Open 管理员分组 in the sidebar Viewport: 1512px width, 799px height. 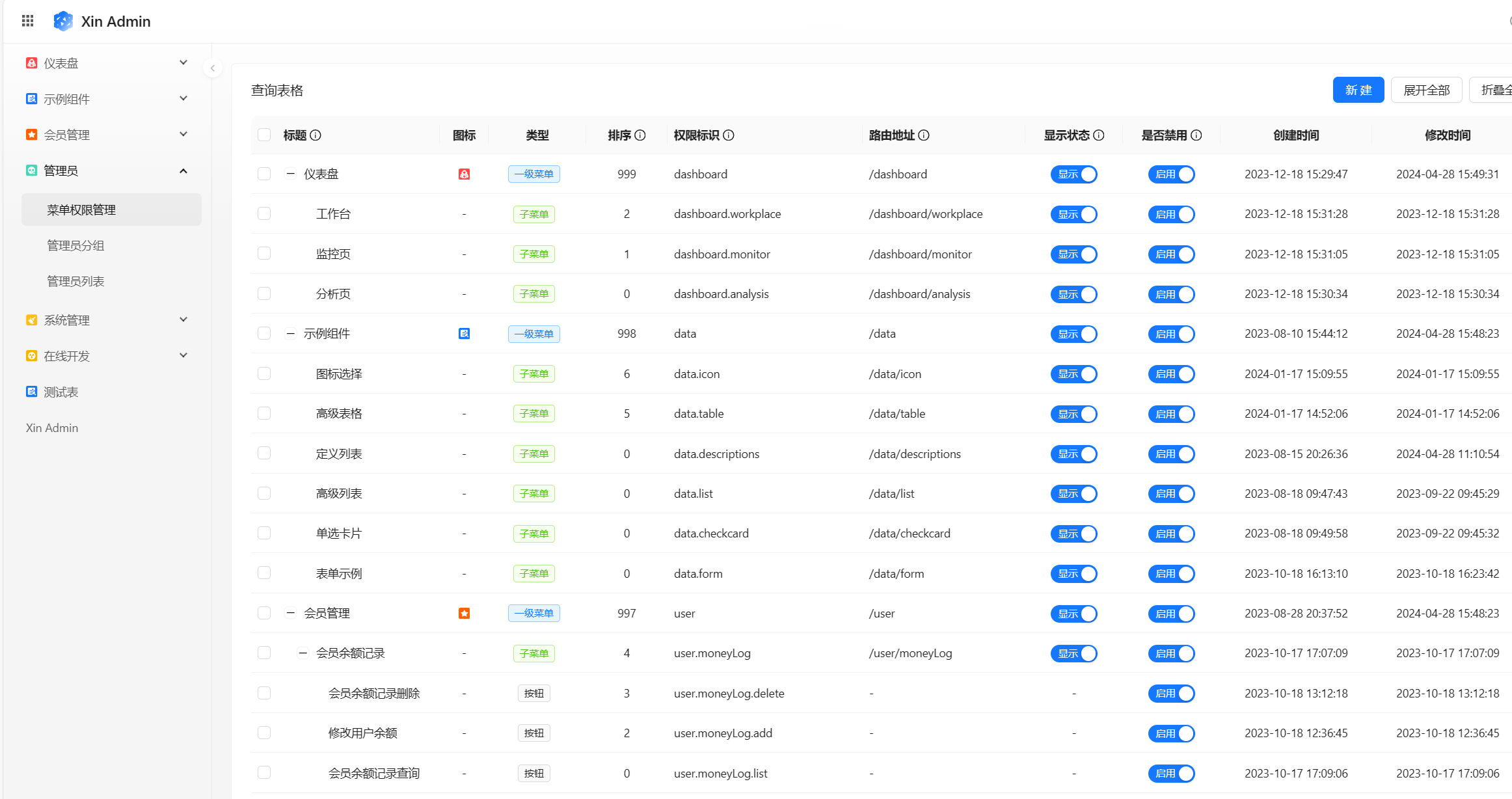click(x=75, y=245)
